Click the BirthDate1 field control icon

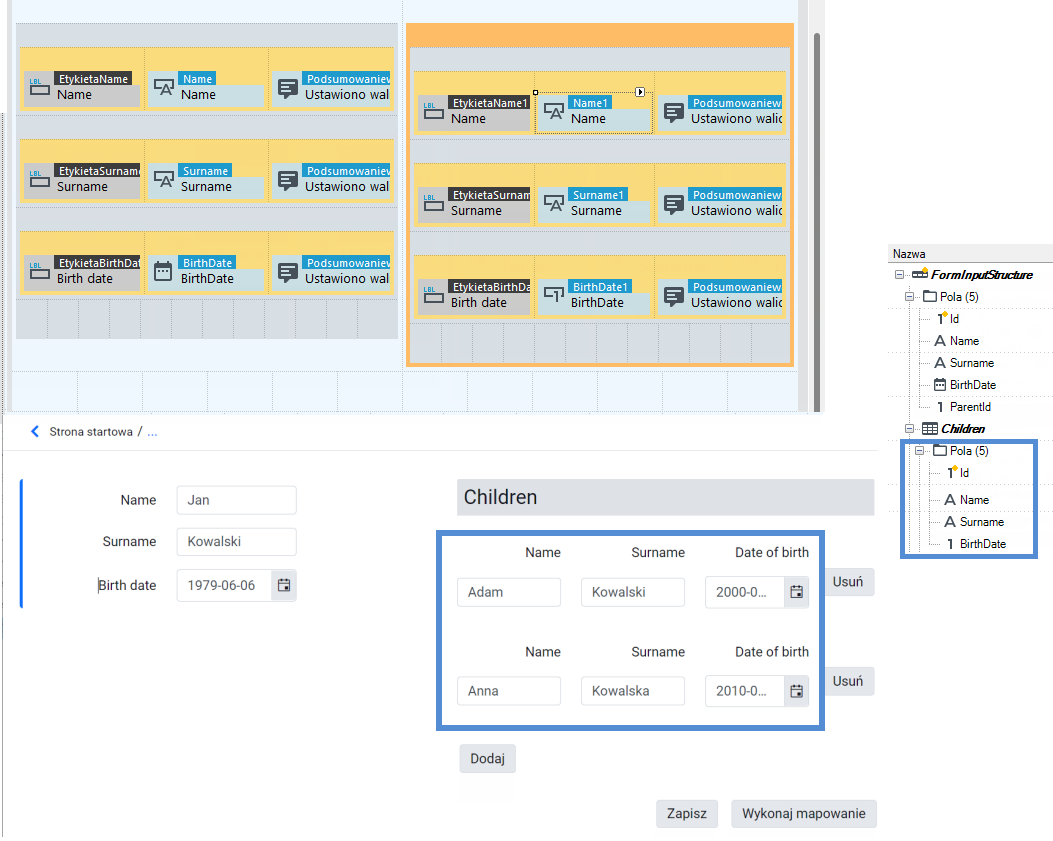pos(553,295)
